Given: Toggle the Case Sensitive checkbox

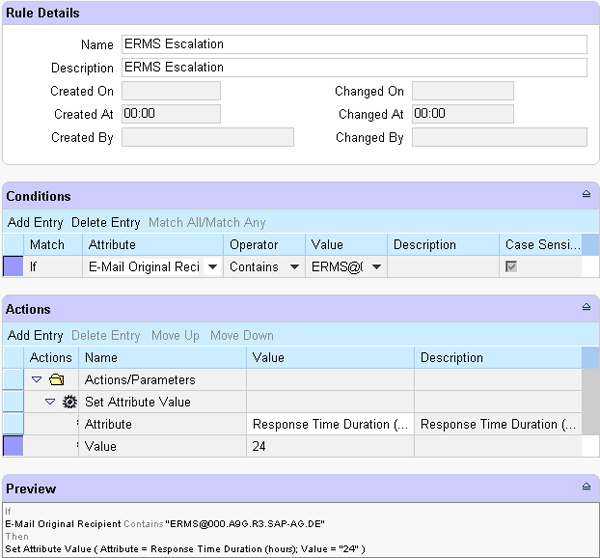Looking at the screenshot, I should (511, 267).
